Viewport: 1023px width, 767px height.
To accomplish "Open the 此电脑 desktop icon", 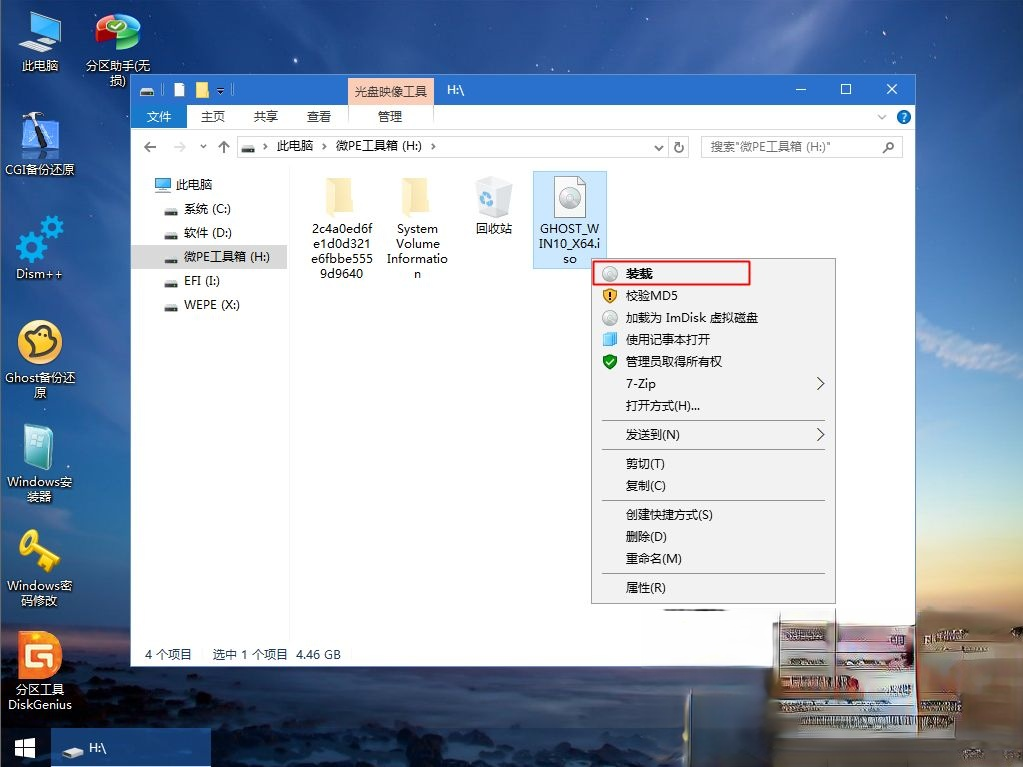I will (40, 40).
